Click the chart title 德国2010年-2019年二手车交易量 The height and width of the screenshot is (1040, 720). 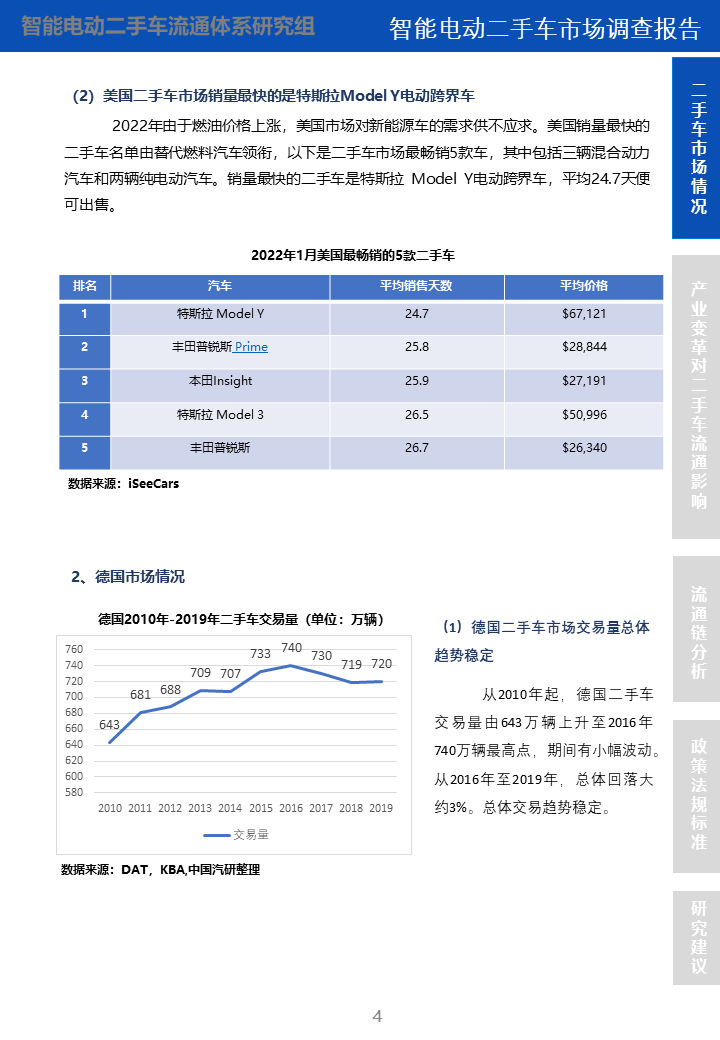click(x=241, y=619)
